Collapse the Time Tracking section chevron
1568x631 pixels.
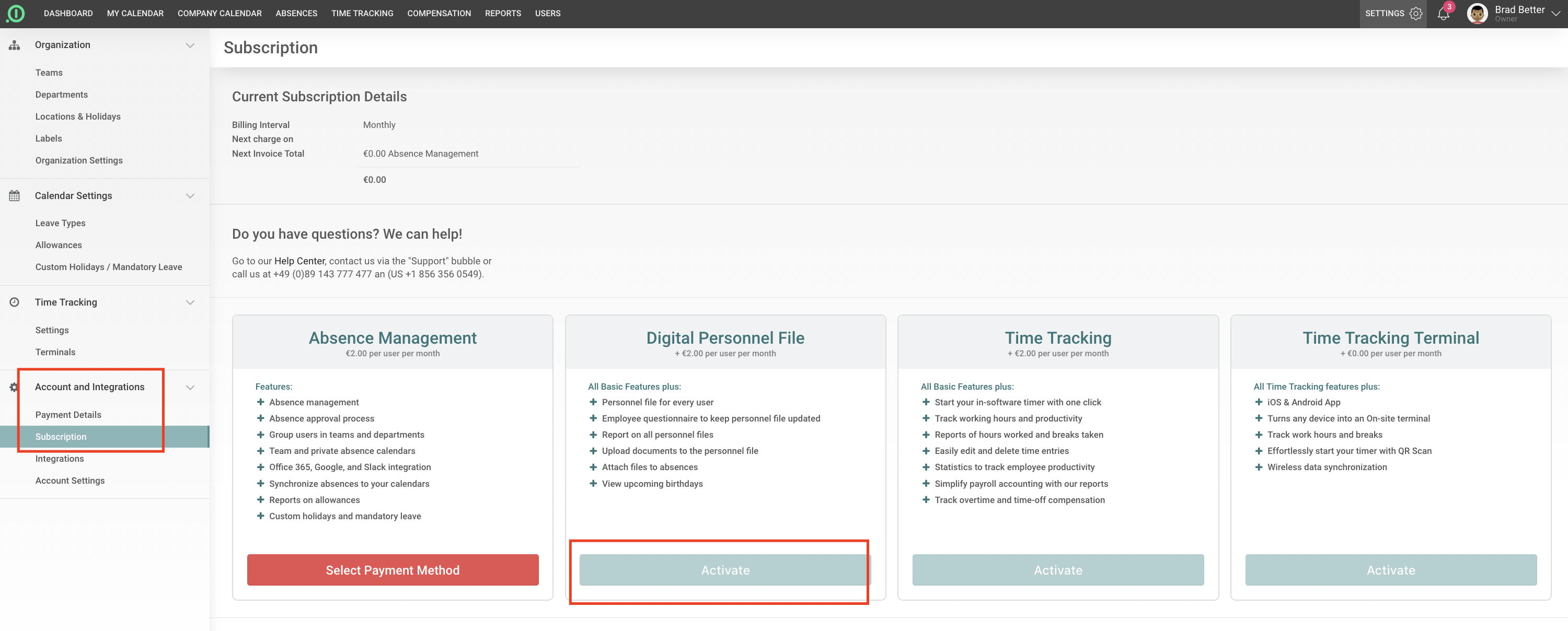point(190,302)
